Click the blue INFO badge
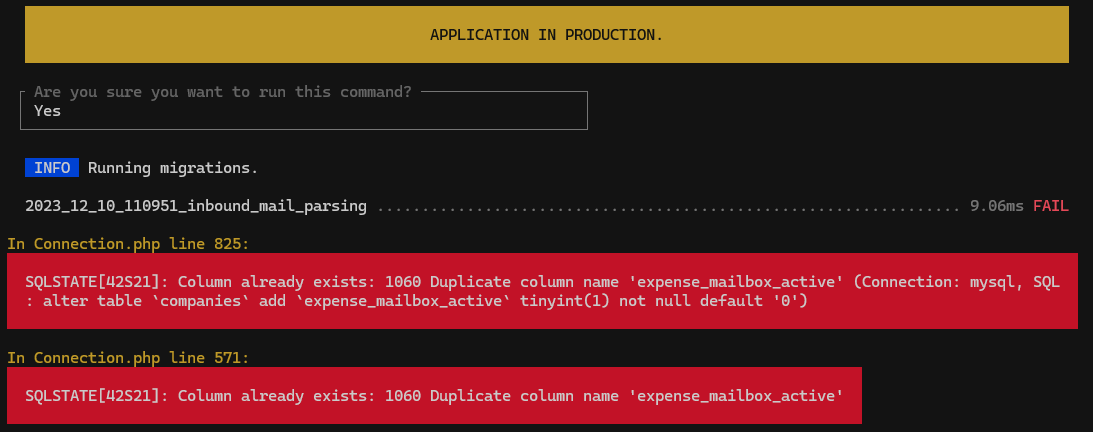 52,167
